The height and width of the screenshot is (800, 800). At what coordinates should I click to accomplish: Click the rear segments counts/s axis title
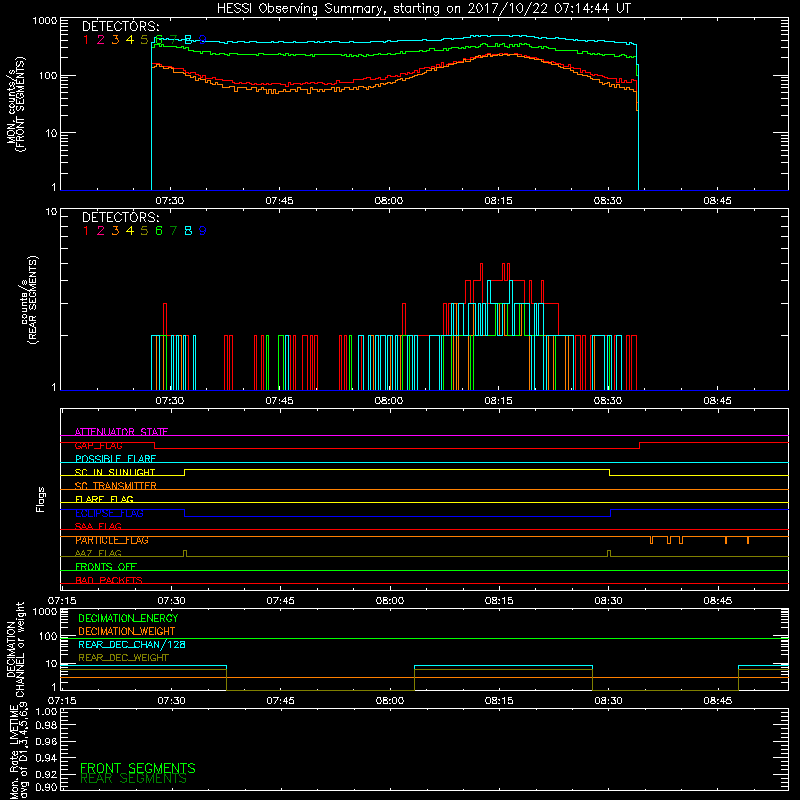tap(29, 300)
